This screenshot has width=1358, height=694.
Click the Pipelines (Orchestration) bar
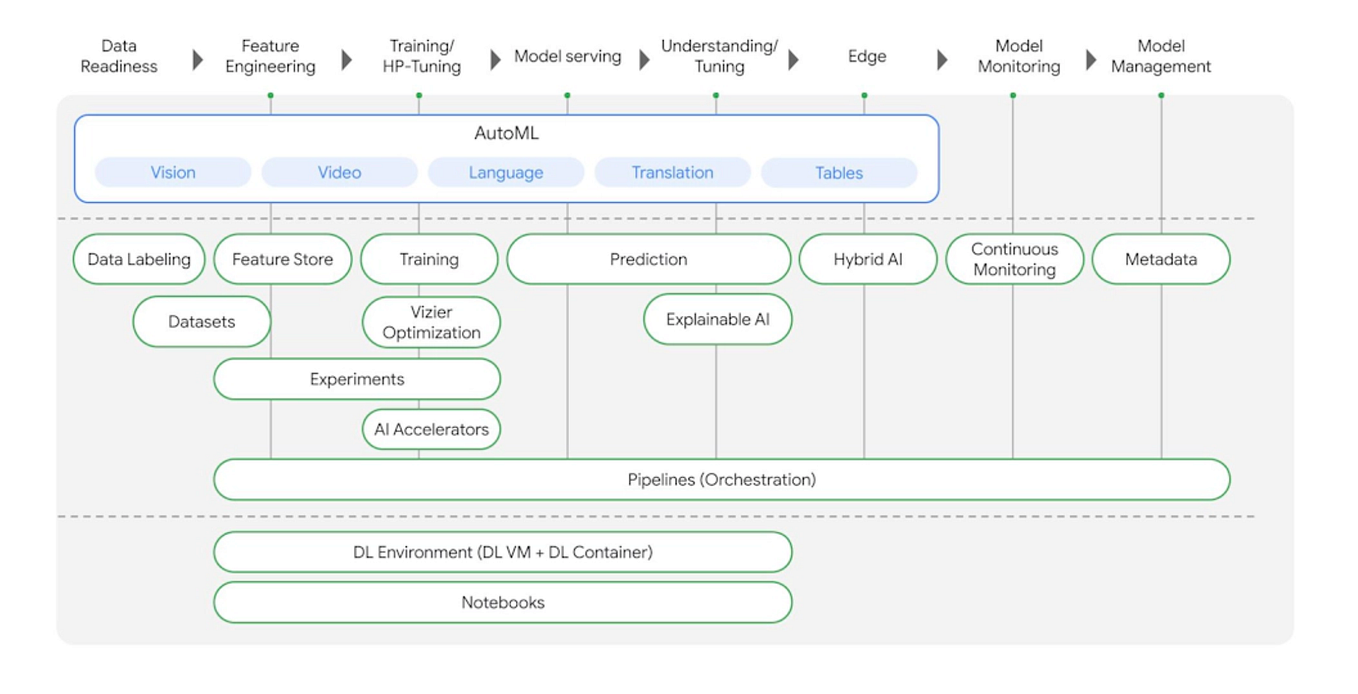tap(720, 479)
